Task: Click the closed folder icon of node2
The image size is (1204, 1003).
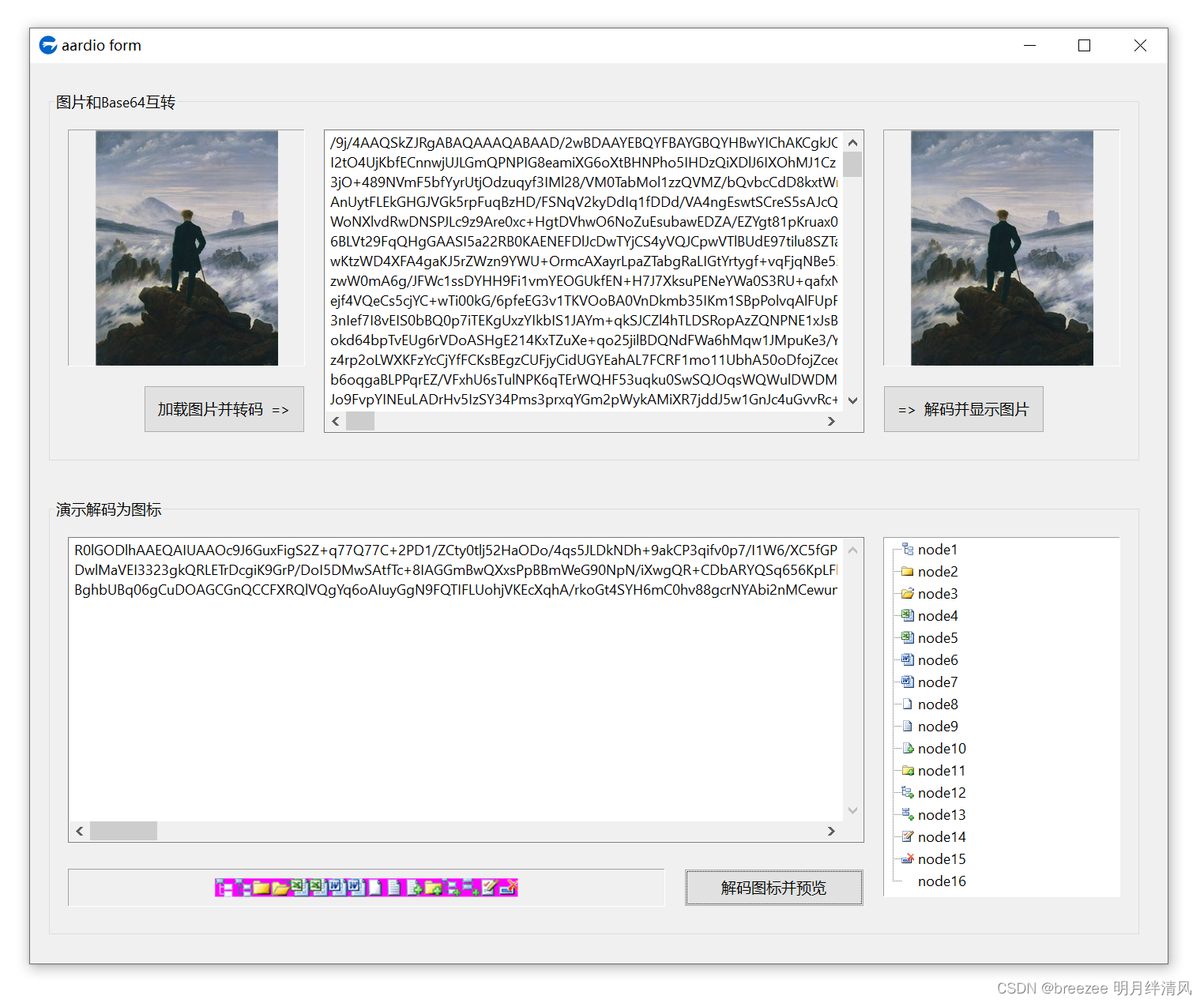Action: (908, 571)
